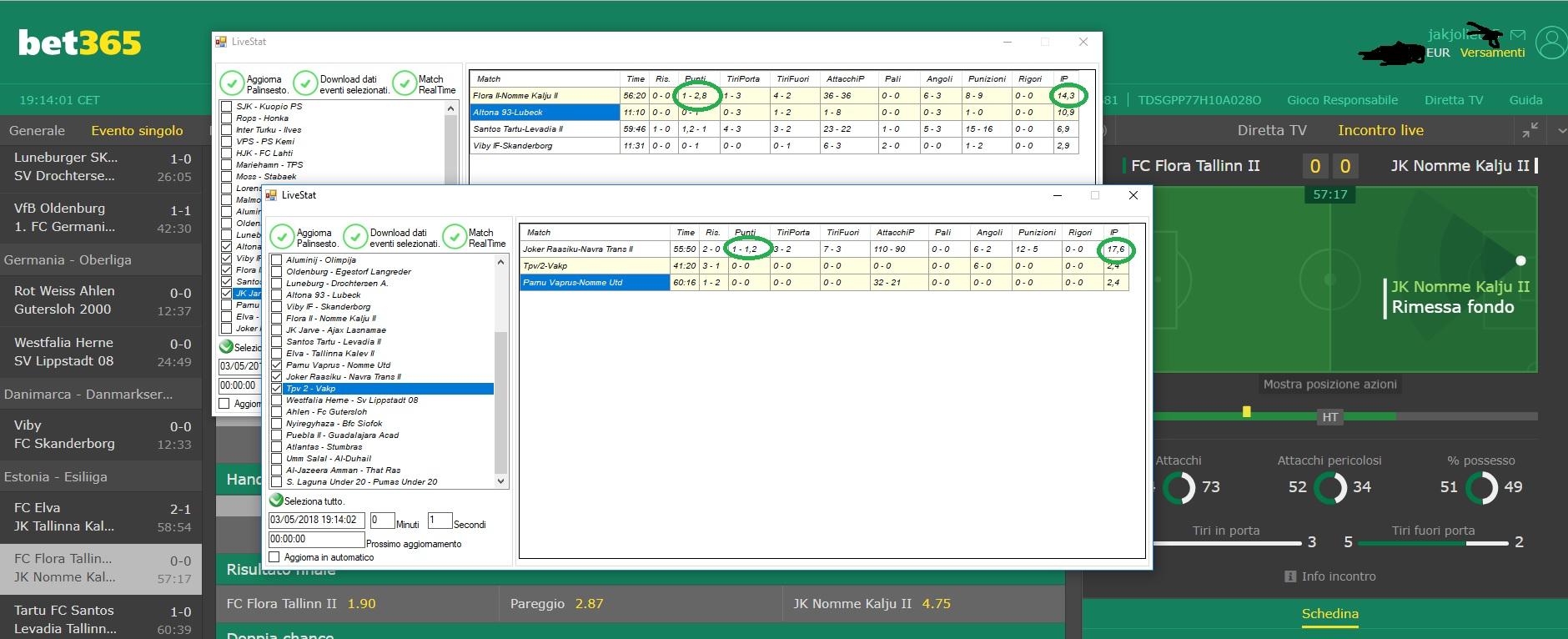1568x639 pixels.
Task: Open Westfalia Herne vs SV Lippstadt 08 match
Action: pos(101,352)
